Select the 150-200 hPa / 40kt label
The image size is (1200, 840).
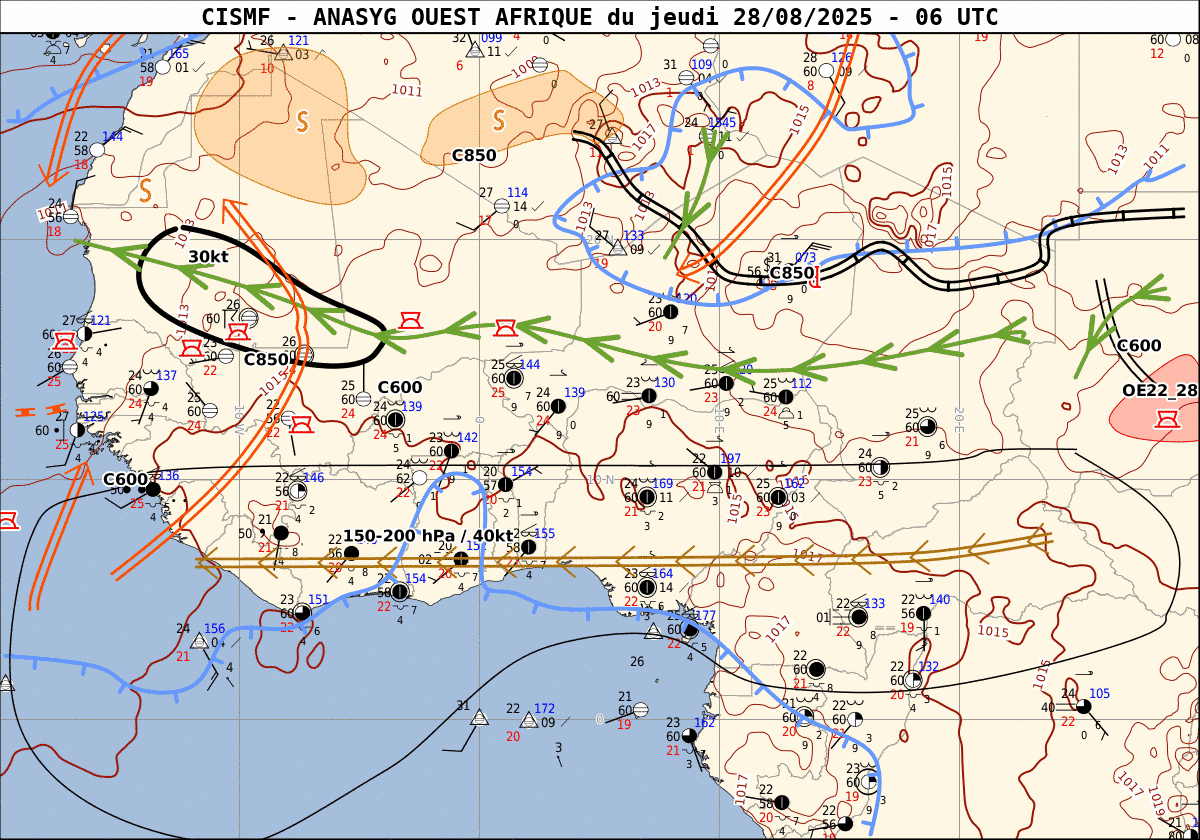point(428,536)
